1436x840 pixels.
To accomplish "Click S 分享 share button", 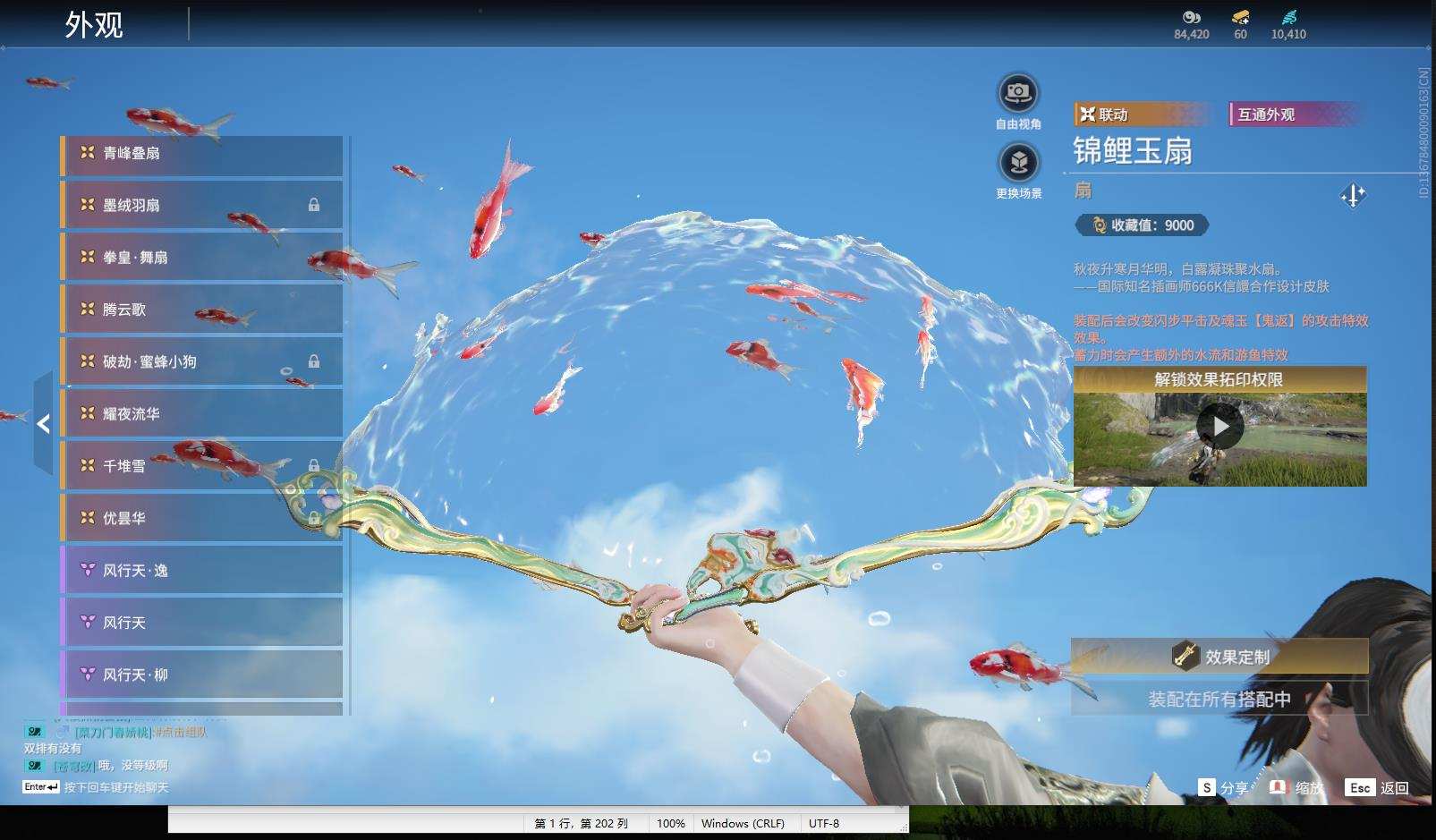I will [1223, 788].
